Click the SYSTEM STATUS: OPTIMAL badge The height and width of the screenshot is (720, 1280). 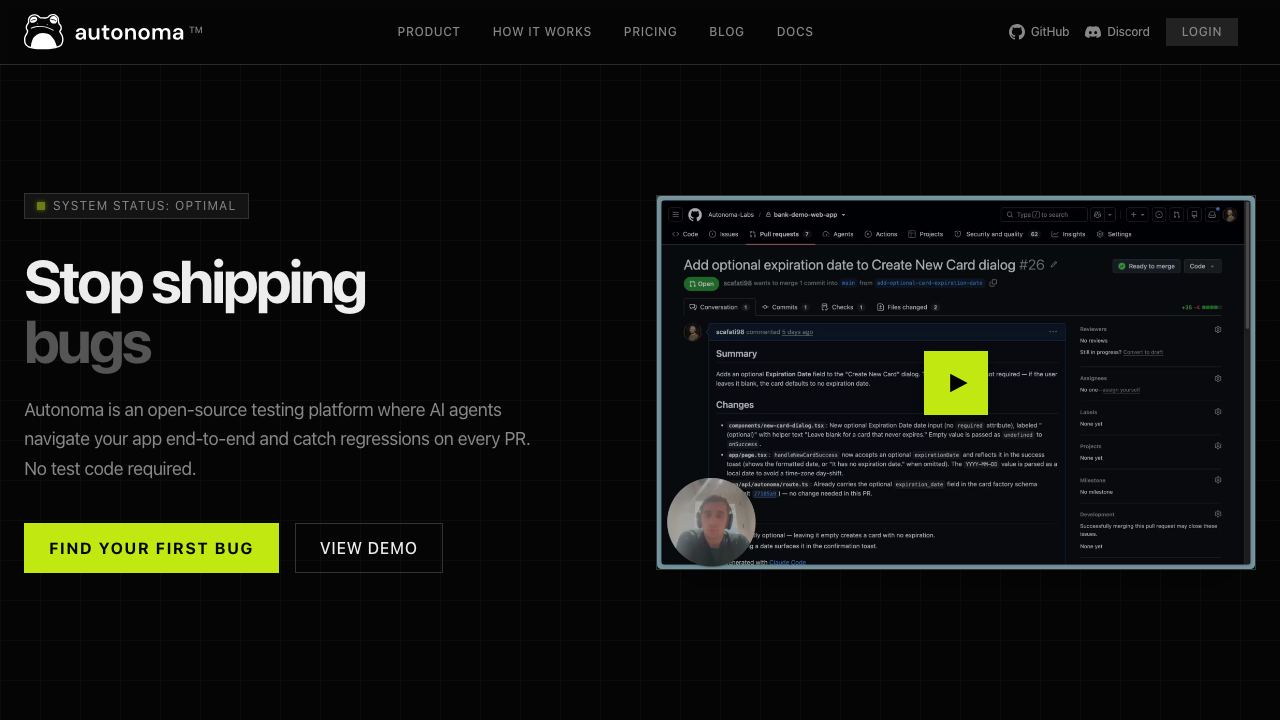(x=136, y=206)
